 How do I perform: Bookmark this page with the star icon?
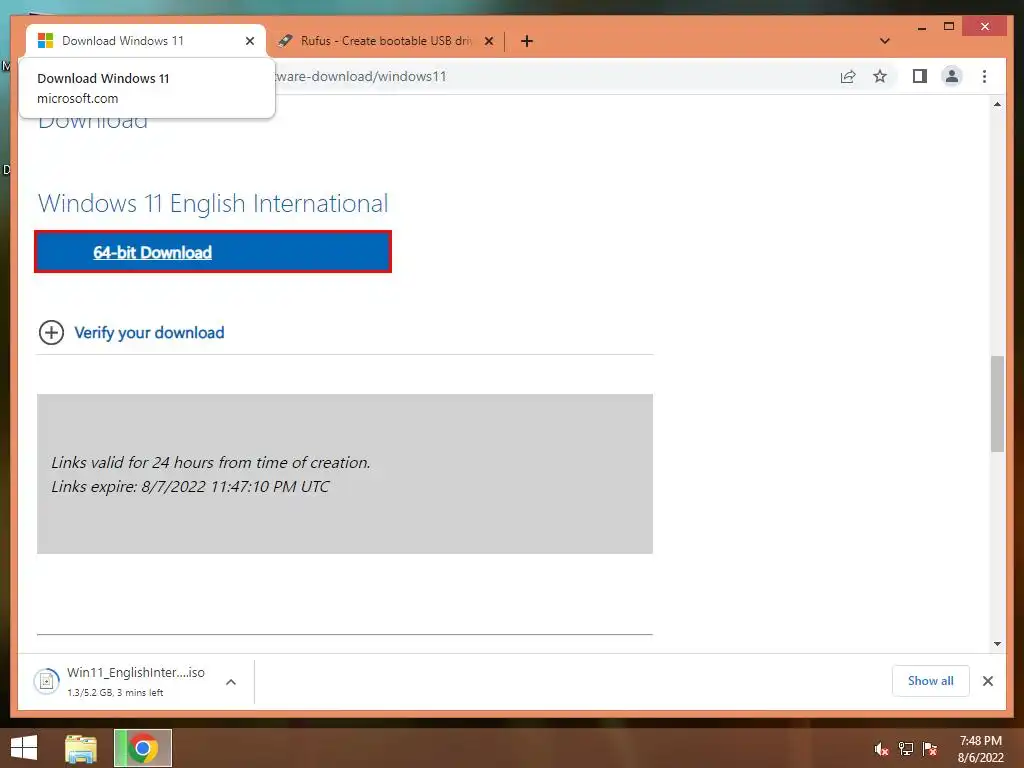tap(880, 76)
